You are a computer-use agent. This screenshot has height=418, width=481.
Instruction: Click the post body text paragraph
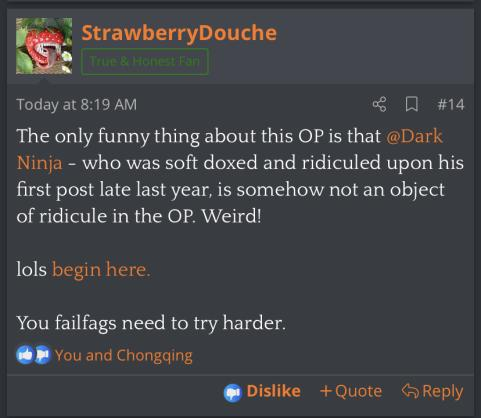pos(240,176)
